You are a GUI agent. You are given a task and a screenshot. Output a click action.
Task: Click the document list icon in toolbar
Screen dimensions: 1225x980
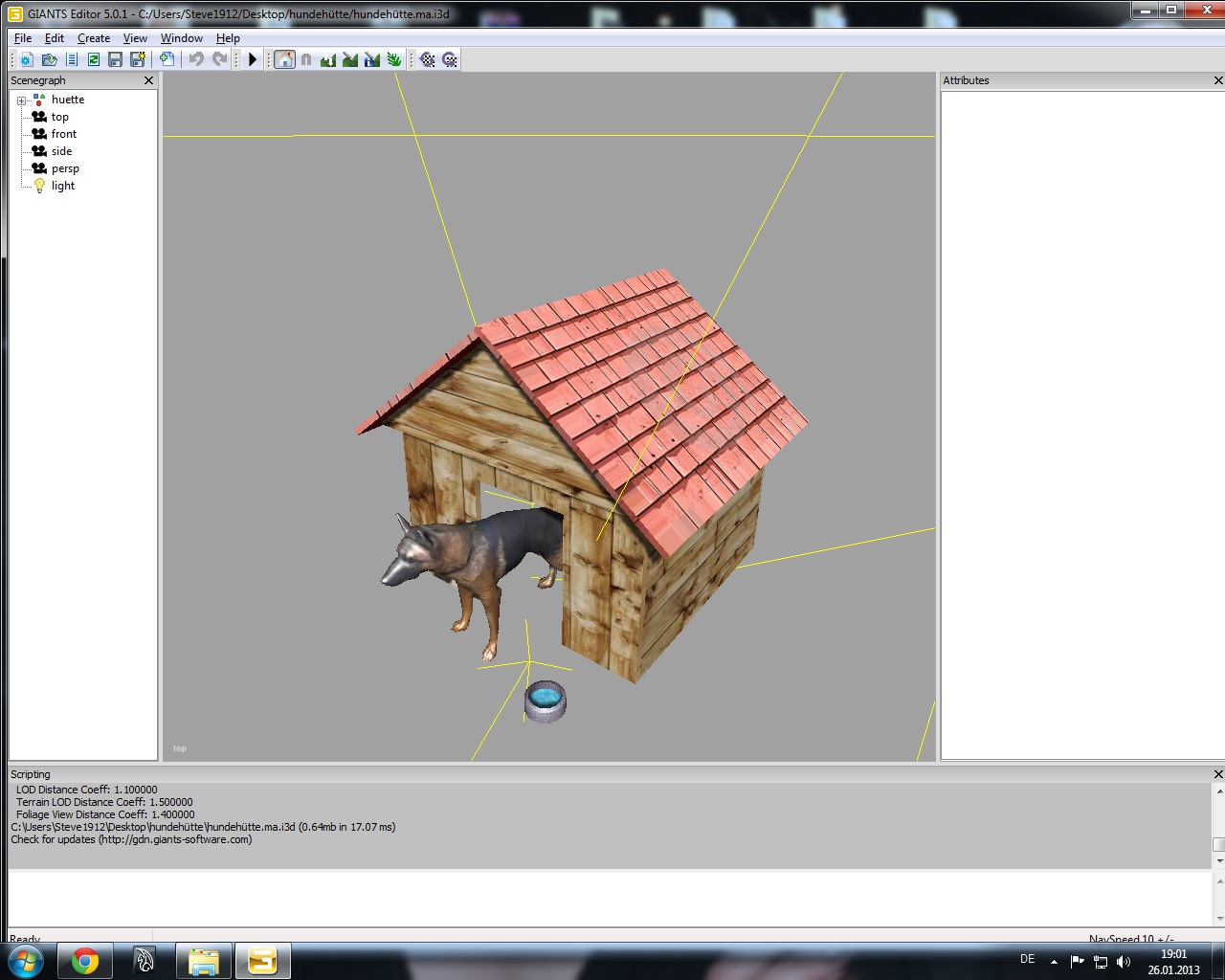[72, 59]
